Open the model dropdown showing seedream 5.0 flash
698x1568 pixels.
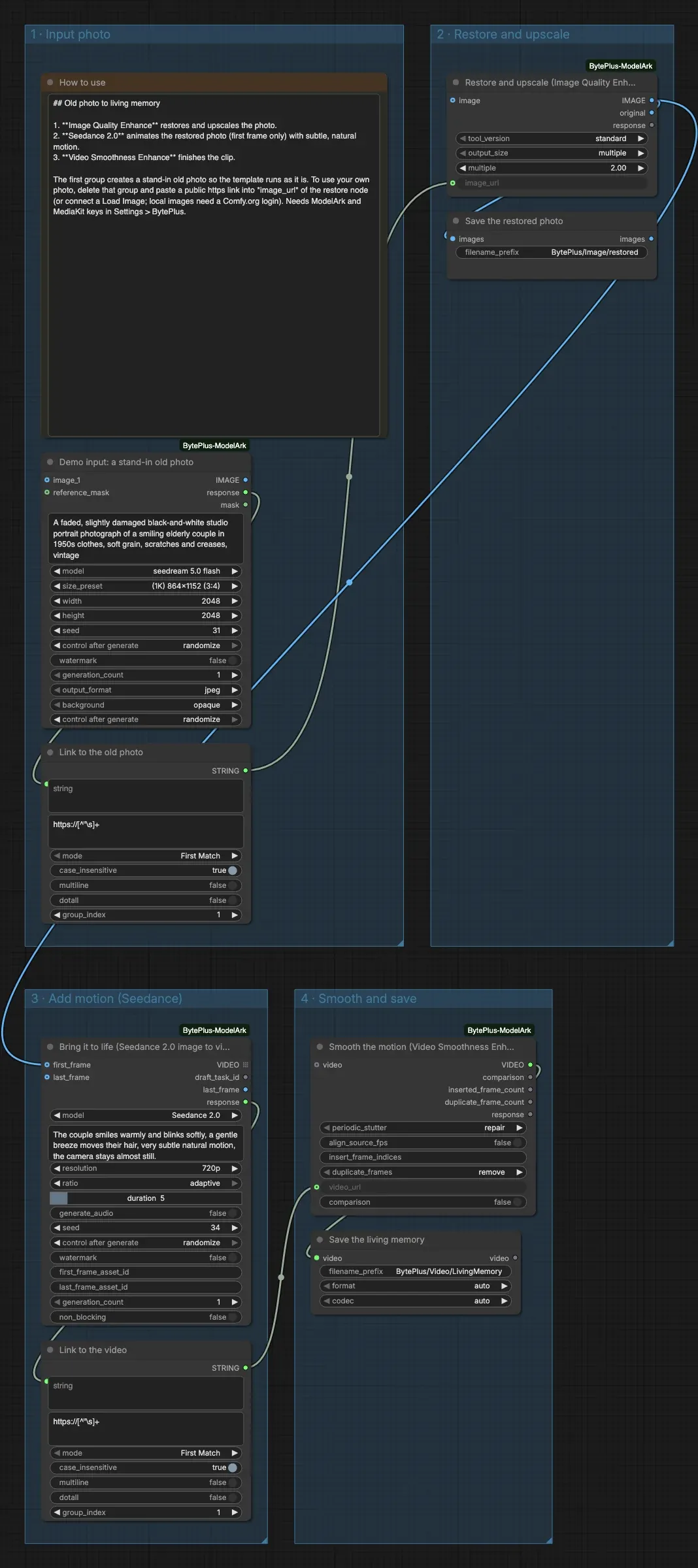tap(146, 571)
